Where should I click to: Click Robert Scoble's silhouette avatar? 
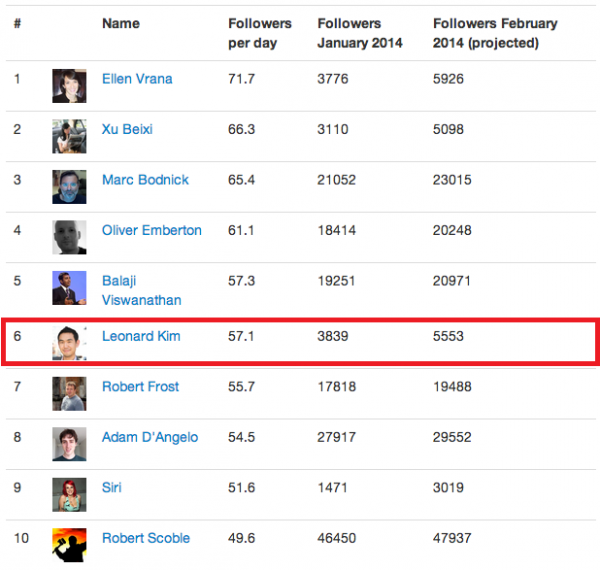69,545
